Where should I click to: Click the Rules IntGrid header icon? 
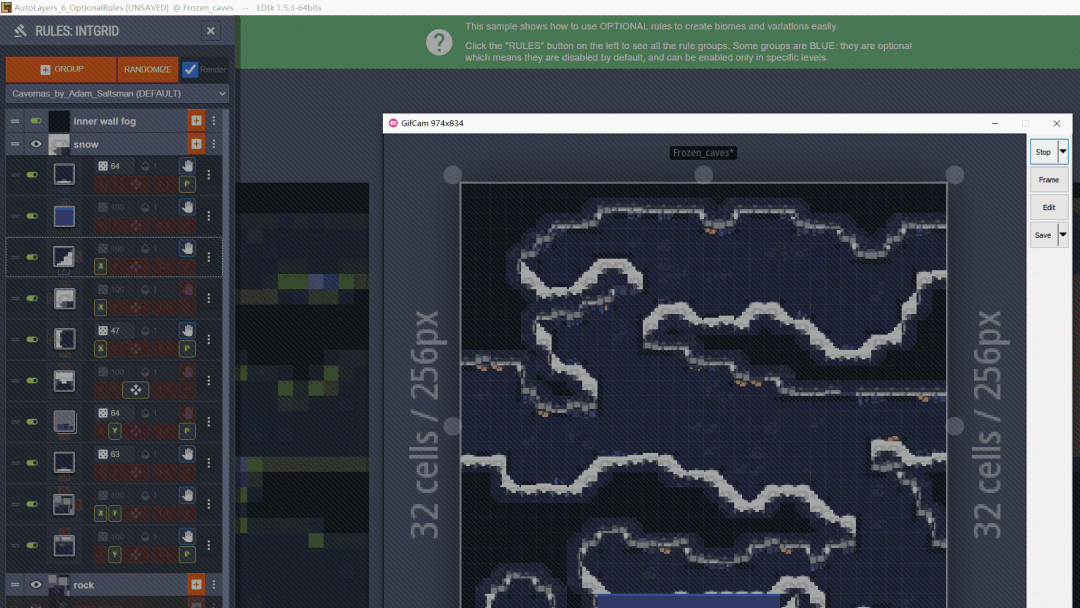click(x=20, y=31)
